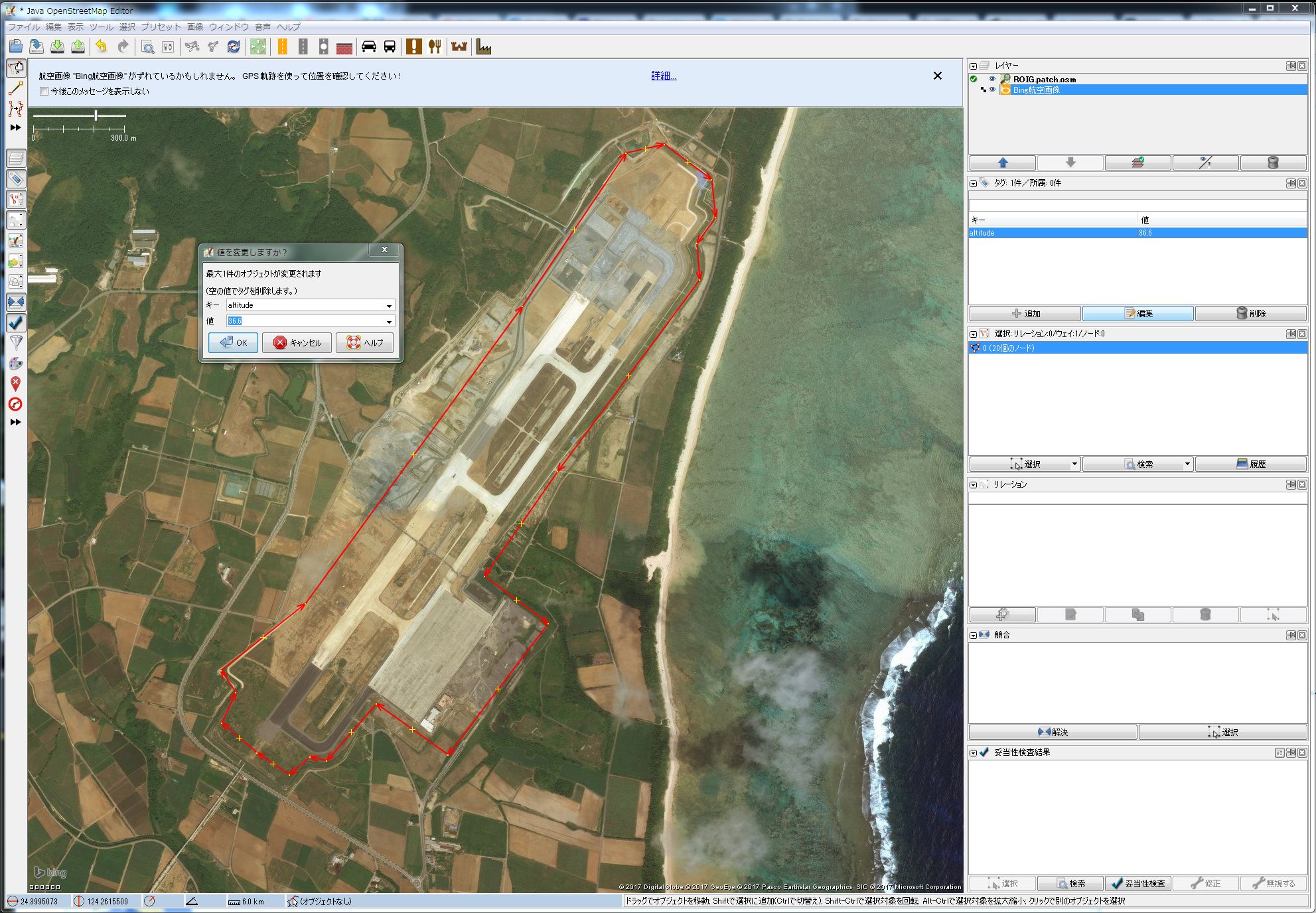Toggle visibility of ROIG.patch.osm layer

tap(992, 79)
